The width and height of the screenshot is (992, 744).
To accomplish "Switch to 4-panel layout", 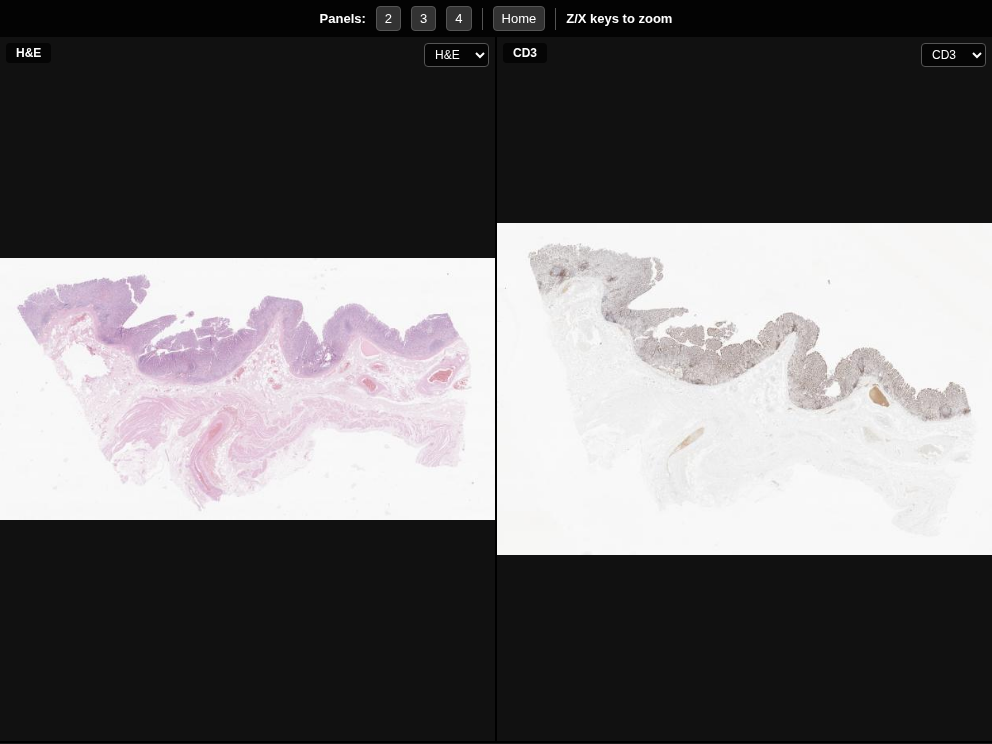I will tap(458, 19).
